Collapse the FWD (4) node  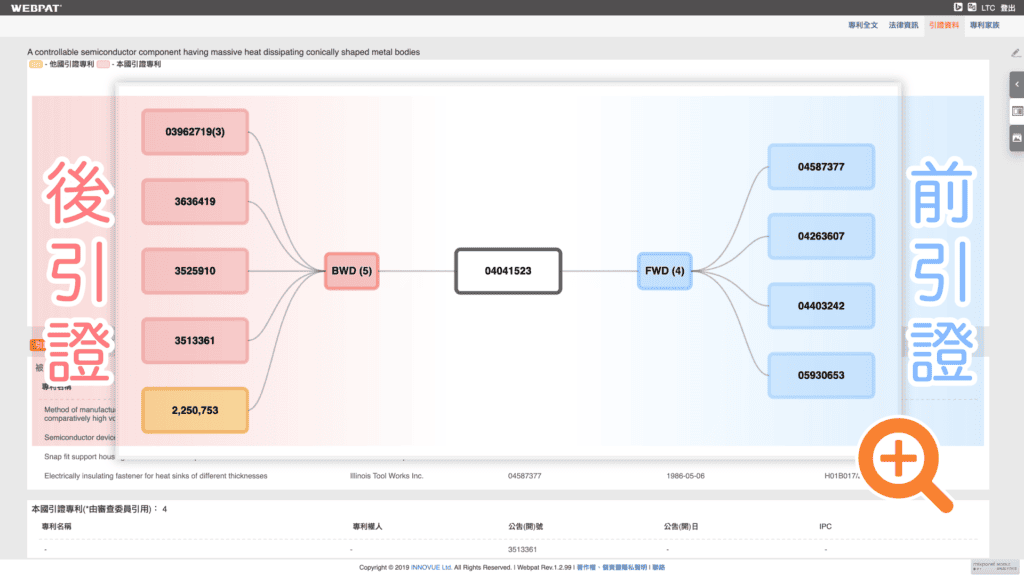665,271
